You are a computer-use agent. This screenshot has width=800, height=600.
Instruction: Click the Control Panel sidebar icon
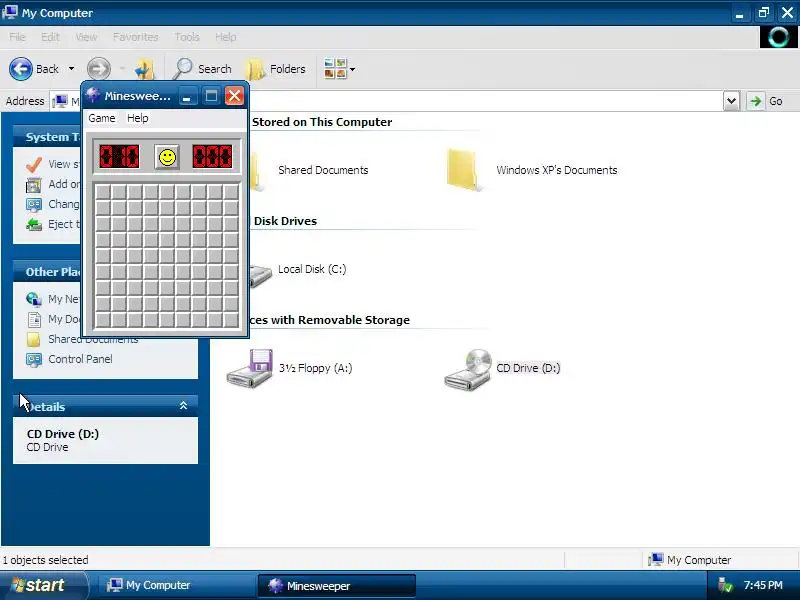(x=34, y=360)
